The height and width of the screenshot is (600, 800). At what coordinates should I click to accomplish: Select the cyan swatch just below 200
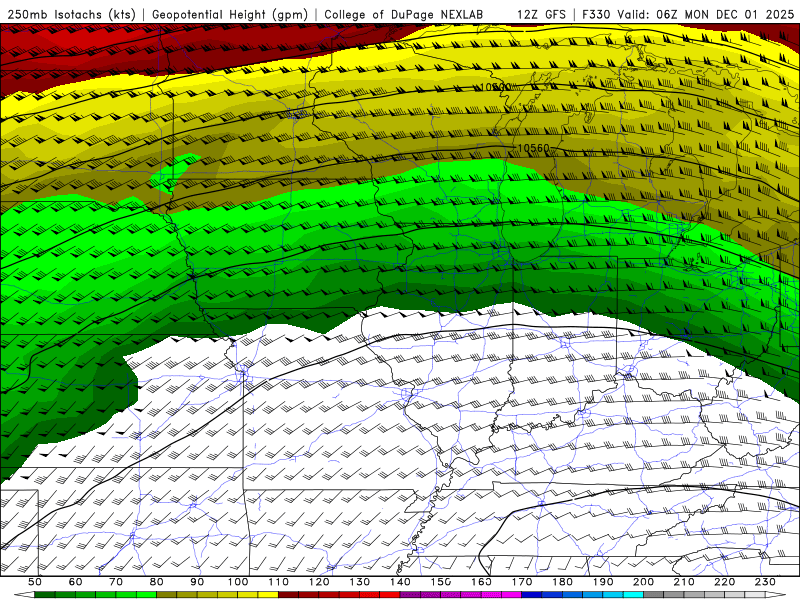pos(633,595)
